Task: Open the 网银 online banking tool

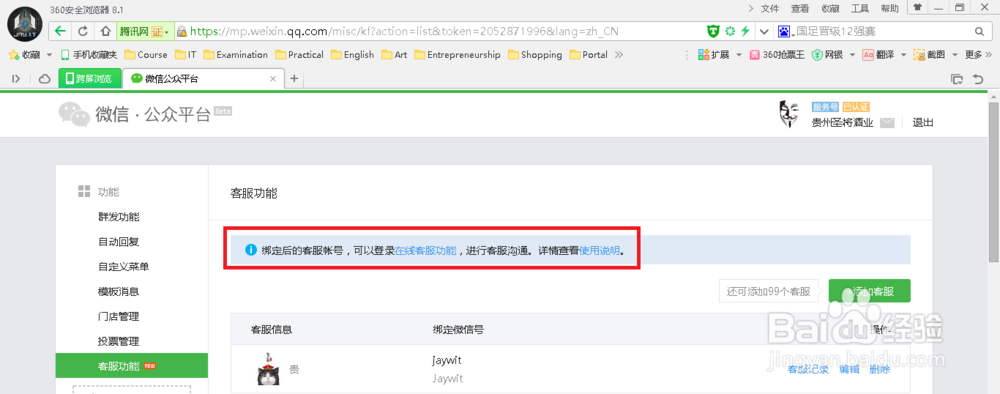Action: [827, 55]
